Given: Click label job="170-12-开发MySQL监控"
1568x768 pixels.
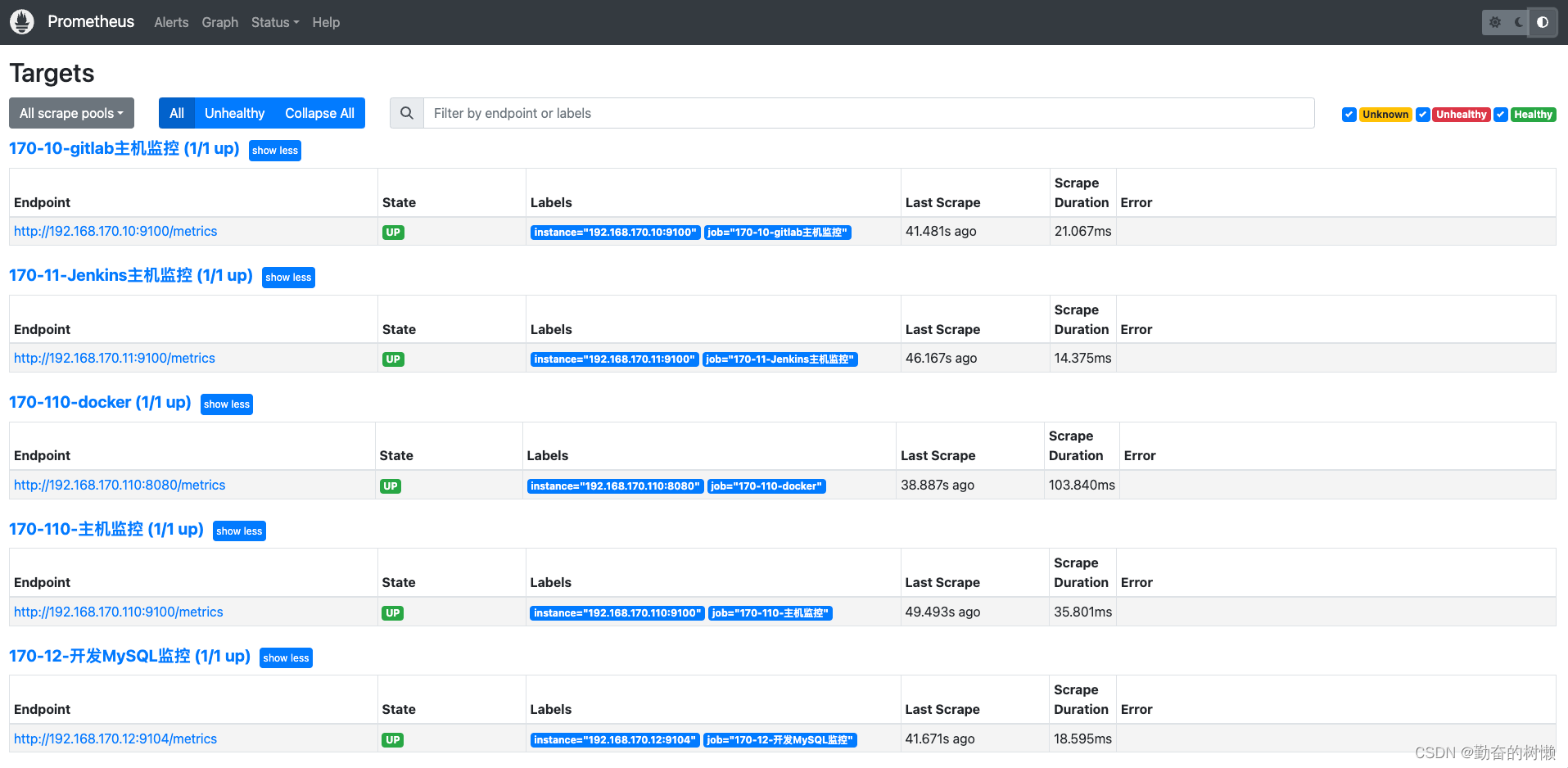Looking at the screenshot, I should tap(780, 740).
